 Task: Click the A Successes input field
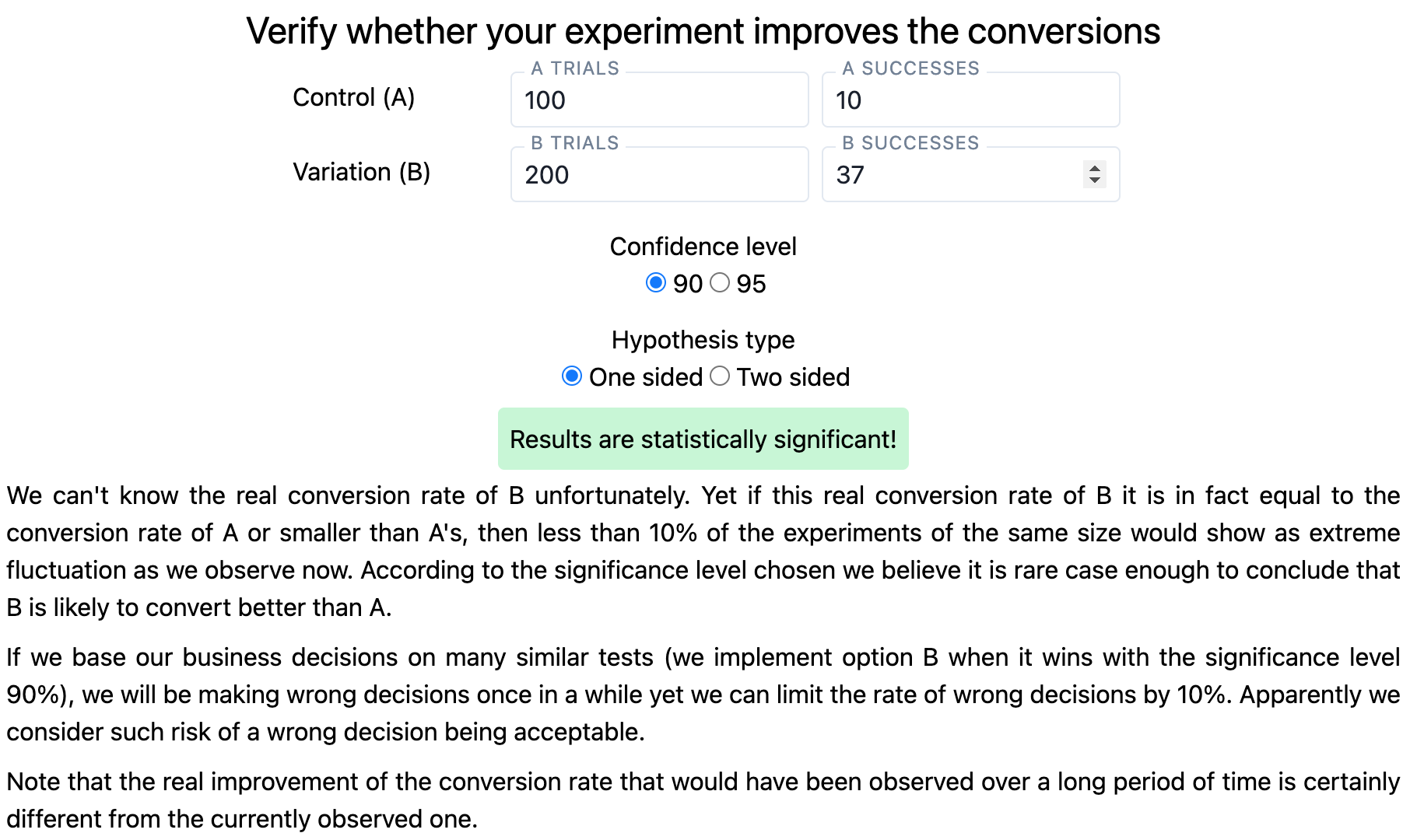click(x=970, y=100)
